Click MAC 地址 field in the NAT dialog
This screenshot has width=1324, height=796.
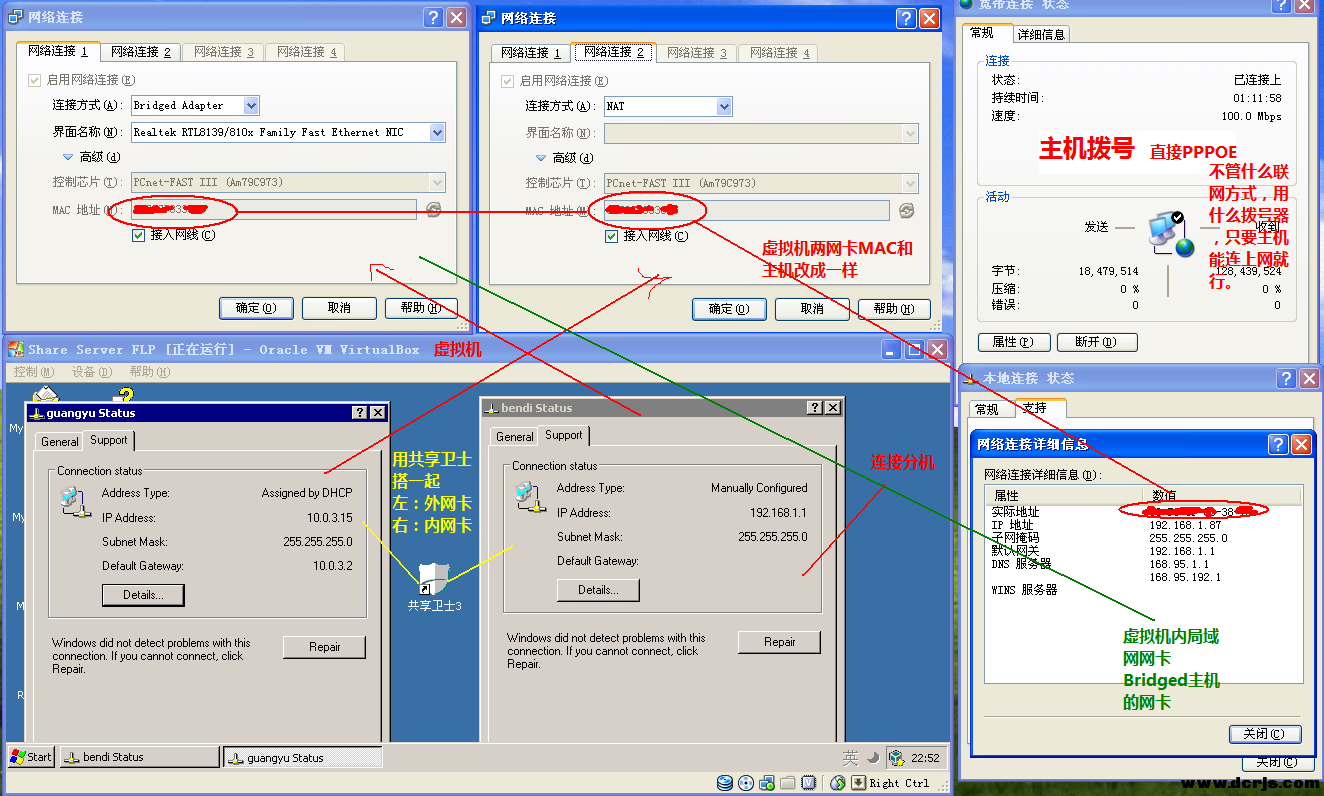746,210
